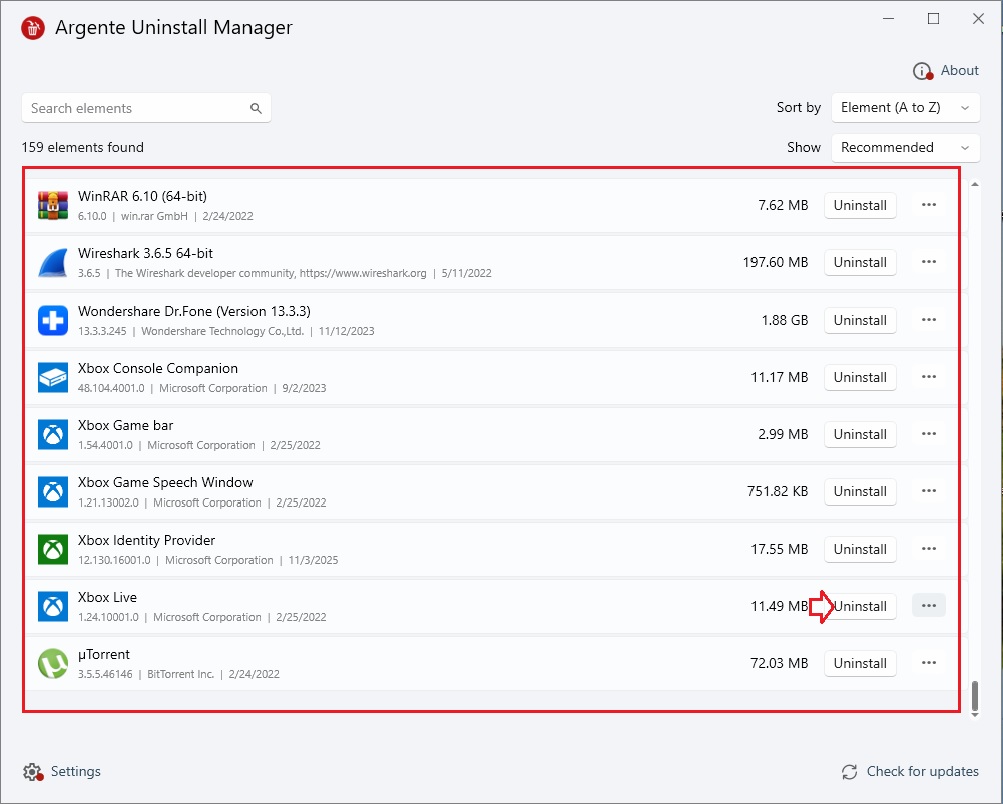Select the green Xbox Identity Provider icon
The image size is (1003, 804).
coord(53,549)
